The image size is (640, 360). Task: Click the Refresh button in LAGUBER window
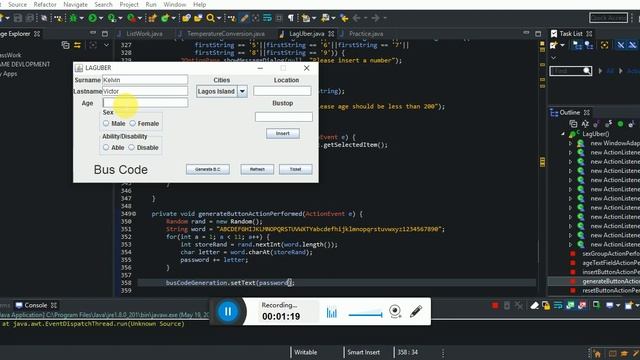tap(257, 169)
